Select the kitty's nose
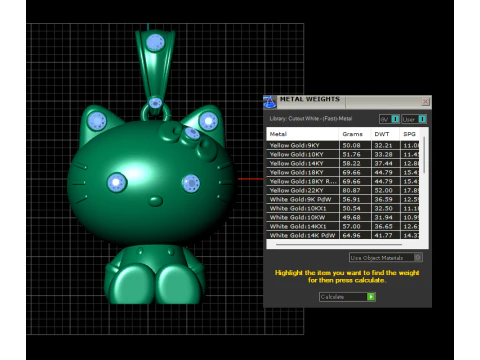The height and width of the screenshot is (360, 480). coord(155,201)
